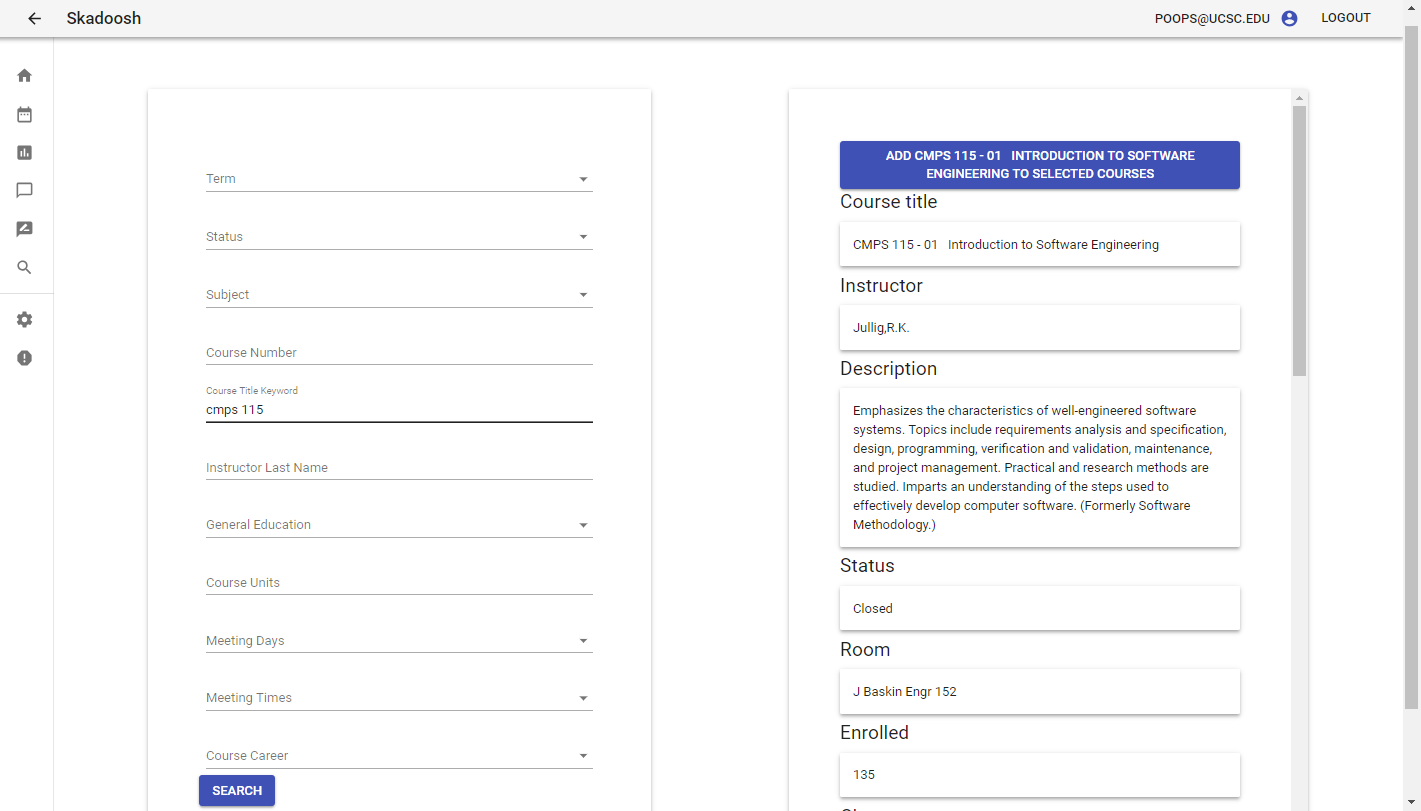Click the Skadoosh app title
1421x811 pixels.
point(104,18)
